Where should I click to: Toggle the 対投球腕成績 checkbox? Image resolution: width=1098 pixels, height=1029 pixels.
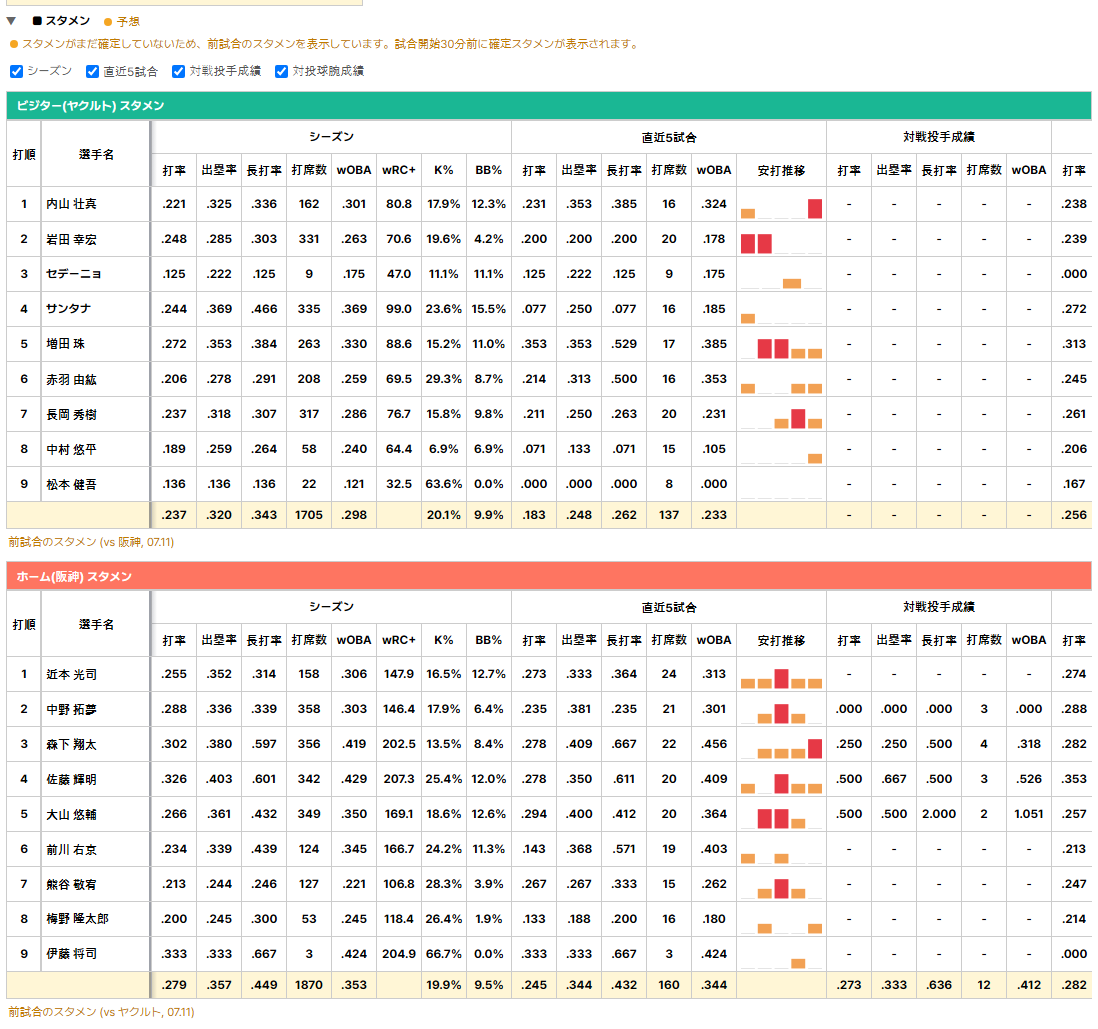tap(282, 71)
